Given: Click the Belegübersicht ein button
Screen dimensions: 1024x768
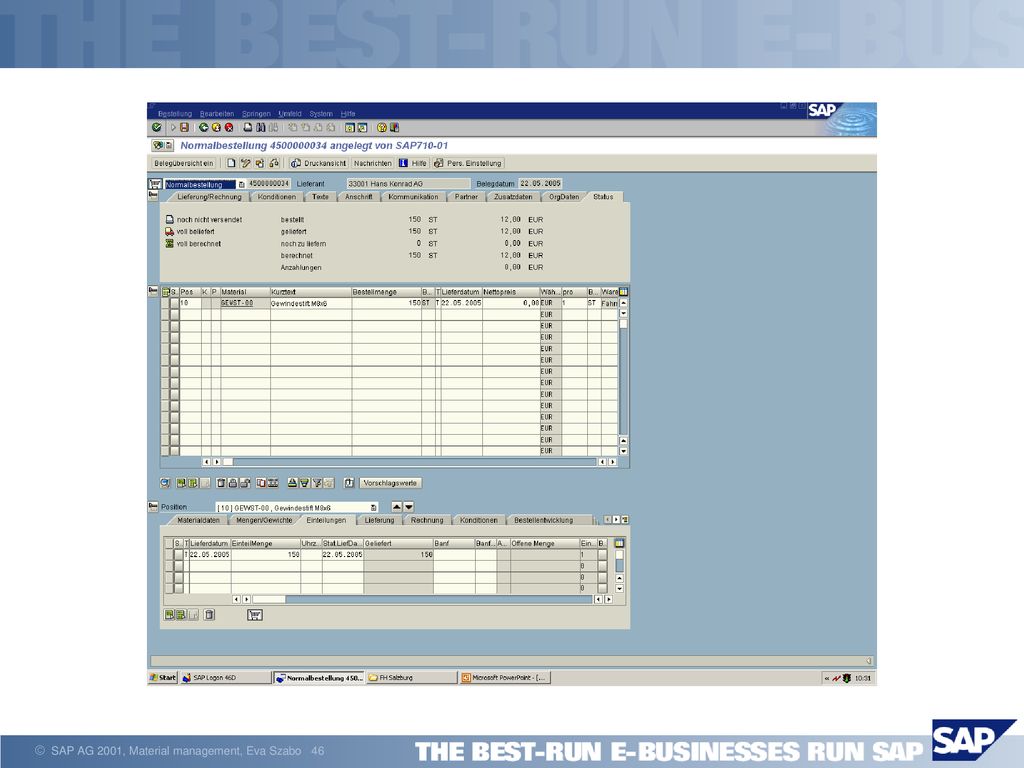Looking at the screenshot, I should (184, 163).
